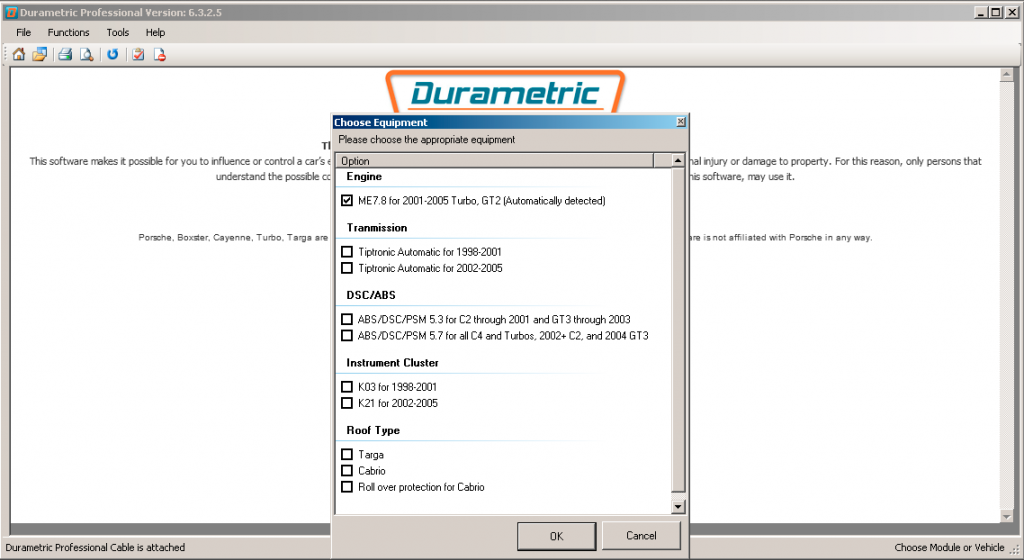Click the document with red stop icon
The width and height of the screenshot is (1024, 560).
pos(160,55)
